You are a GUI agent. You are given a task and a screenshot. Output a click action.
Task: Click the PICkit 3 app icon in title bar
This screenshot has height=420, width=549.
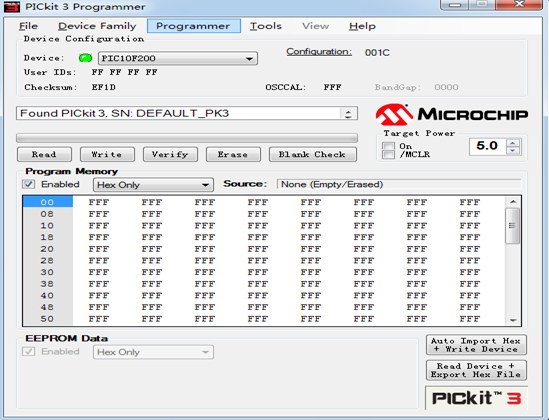click(x=11, y=7)
